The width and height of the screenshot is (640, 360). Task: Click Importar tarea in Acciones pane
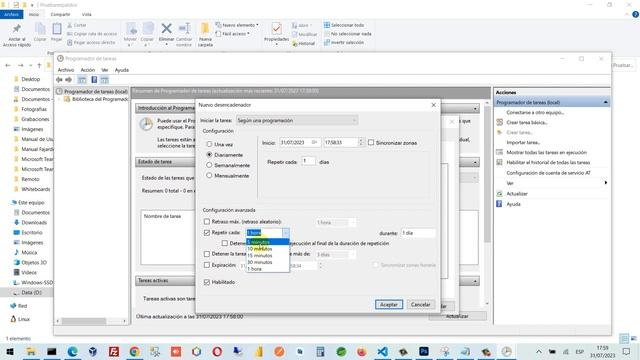(x=523, y=142)
